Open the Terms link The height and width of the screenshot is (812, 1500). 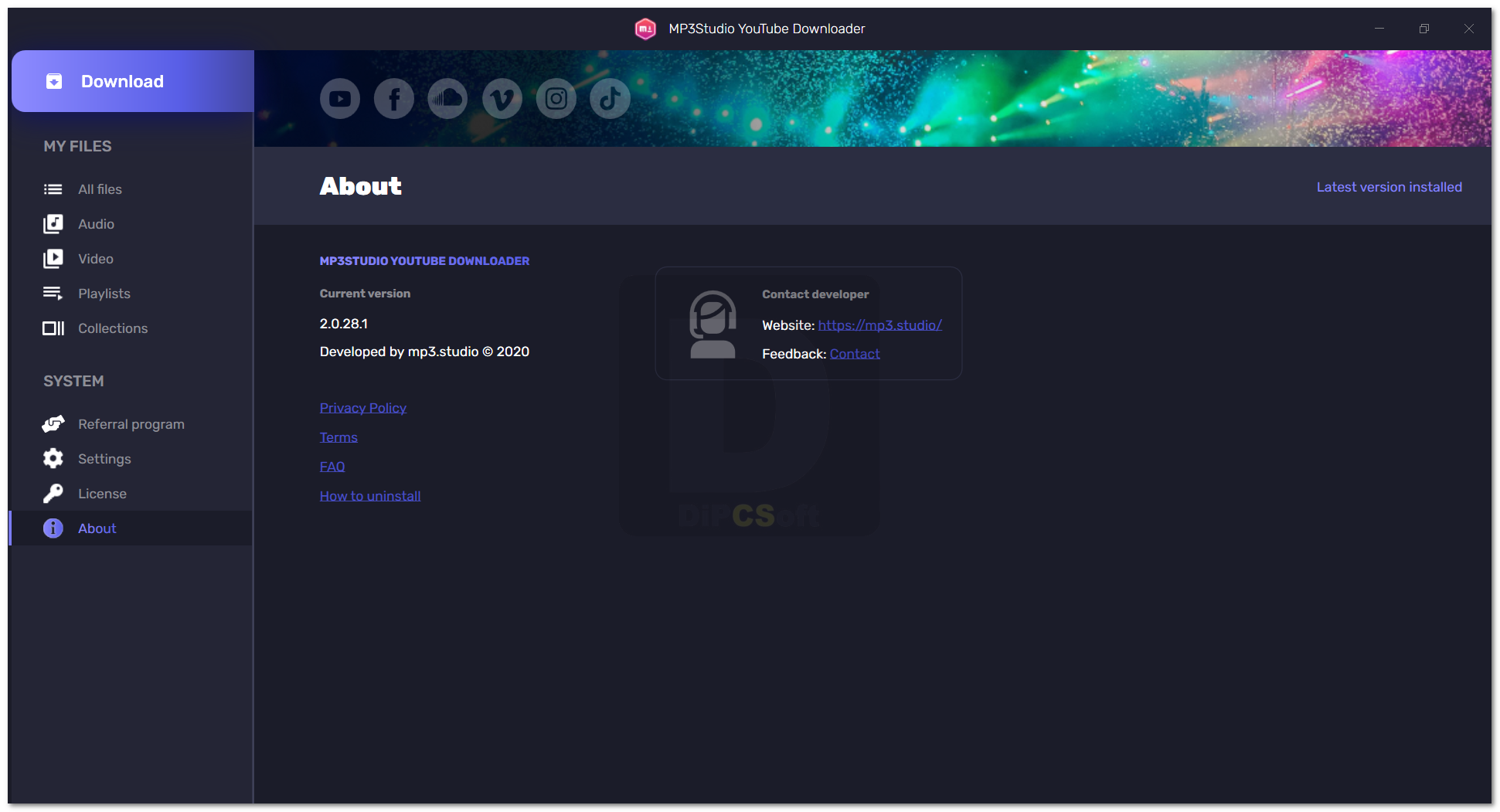(338, 437)
